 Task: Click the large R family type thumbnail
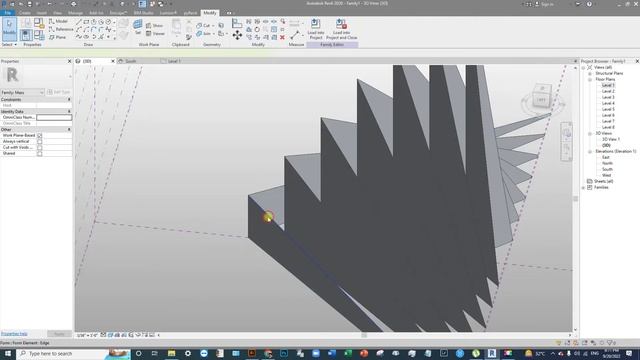pyautogui.click(x=13, y=75)
